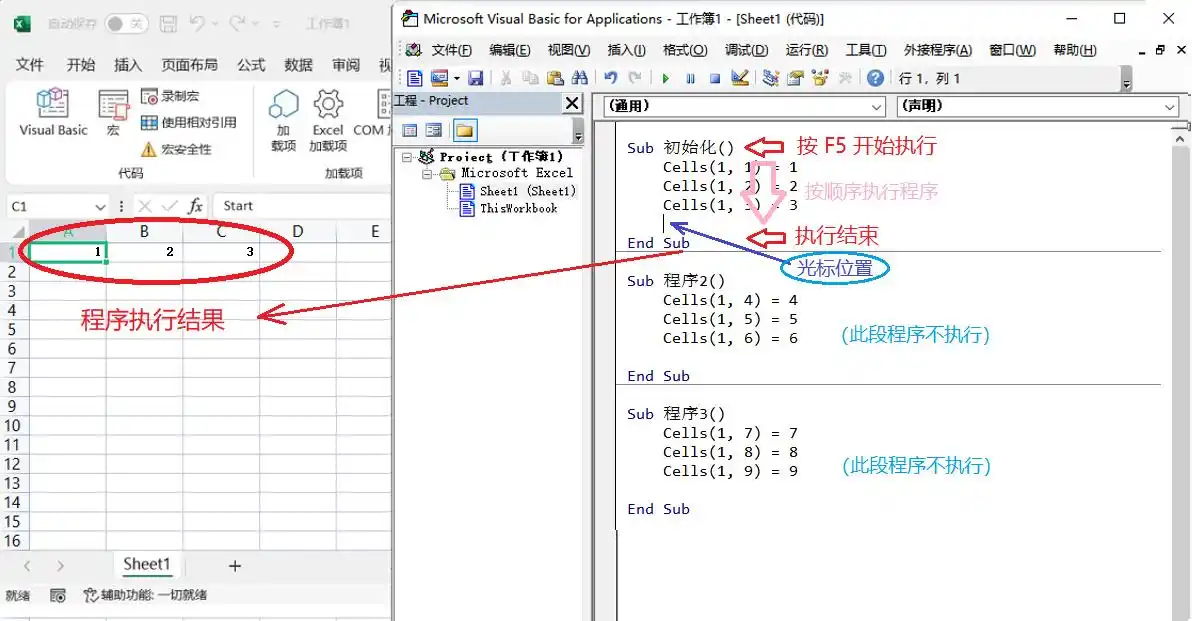Open the Visual Basic editor from the ribbon
The image size is (1192, 621).
53,111
